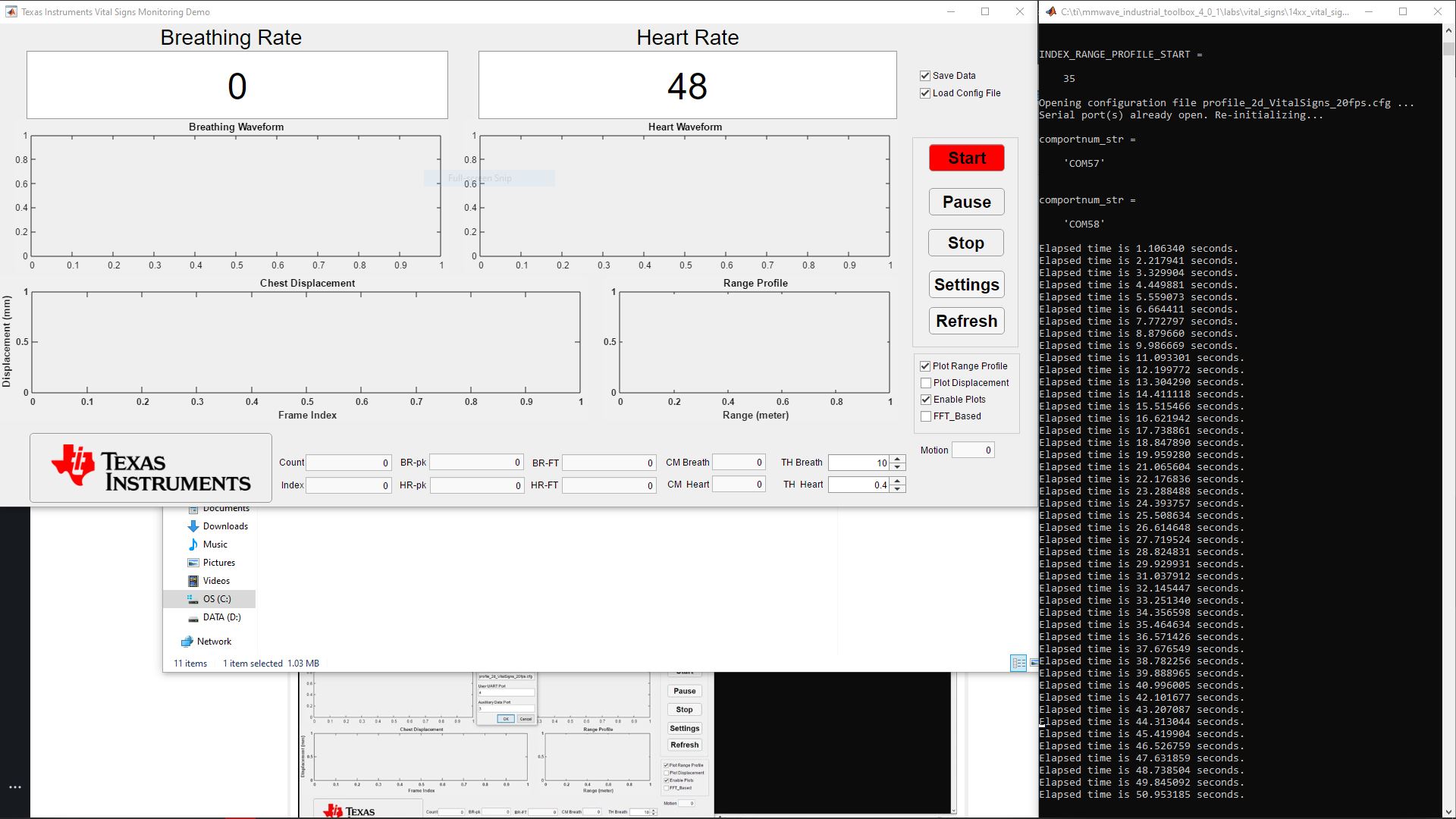Image resolution: width=1456 pixels, height=819 pixels.
Task: Select the DATA (D:) drive in the sidebar
Action: pyautogui.click(x=194, y=617)
